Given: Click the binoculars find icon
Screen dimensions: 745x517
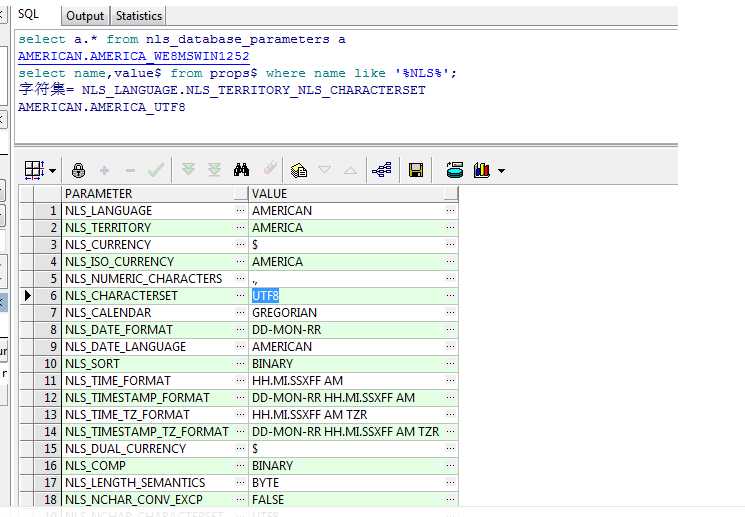Looking at the screenshot, I should pyautogui.click(x=241, y=169).
